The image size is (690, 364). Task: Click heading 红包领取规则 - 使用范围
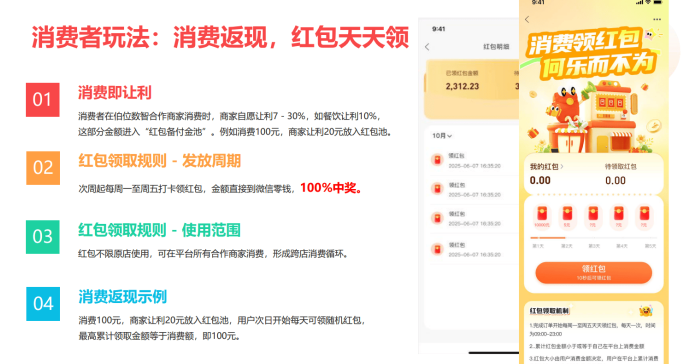pos(160,230)
